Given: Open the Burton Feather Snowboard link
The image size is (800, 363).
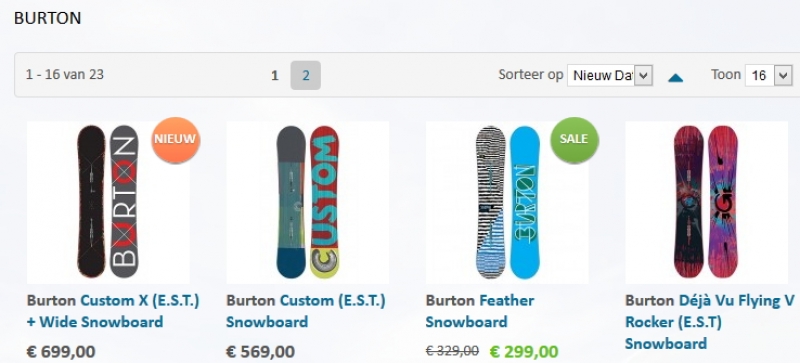Looking at the screenshot, I should [x=480, y=311].
